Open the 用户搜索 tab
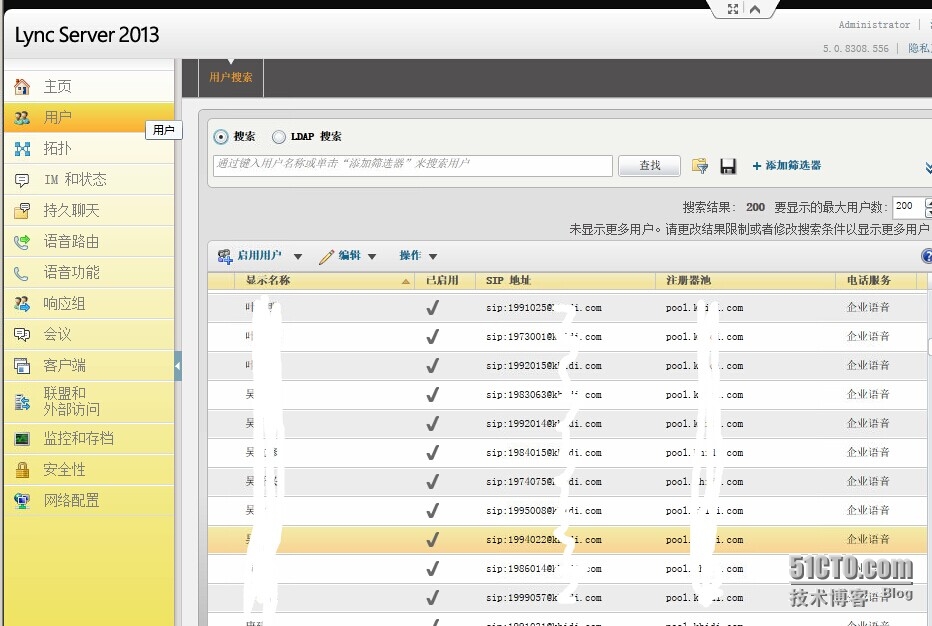The height and width of the screenshot is (626, 932). 231,77
